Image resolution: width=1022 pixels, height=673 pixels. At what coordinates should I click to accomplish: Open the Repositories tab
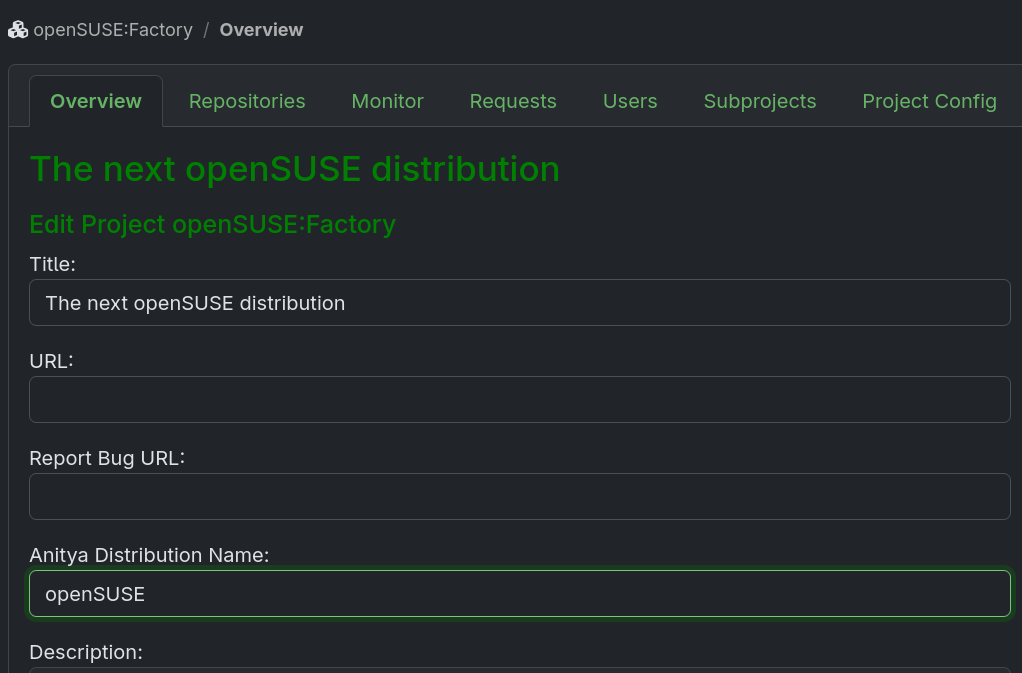click(x=247, y=101)
